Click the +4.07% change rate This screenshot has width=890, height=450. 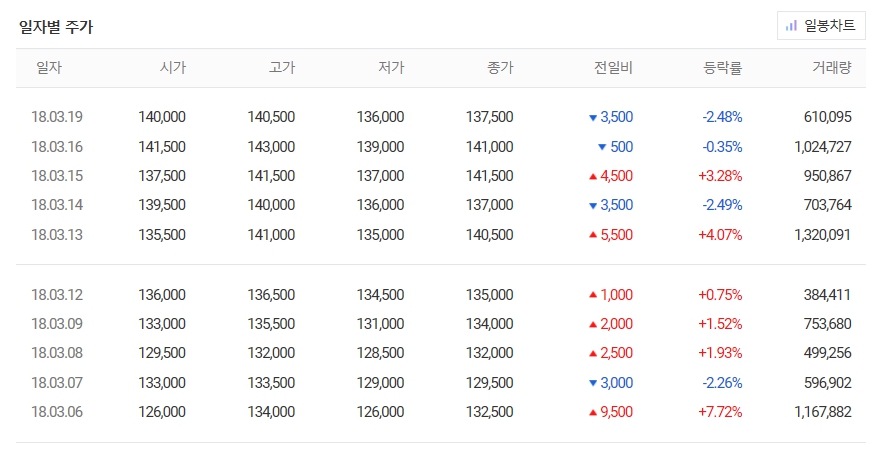(720, 235)
